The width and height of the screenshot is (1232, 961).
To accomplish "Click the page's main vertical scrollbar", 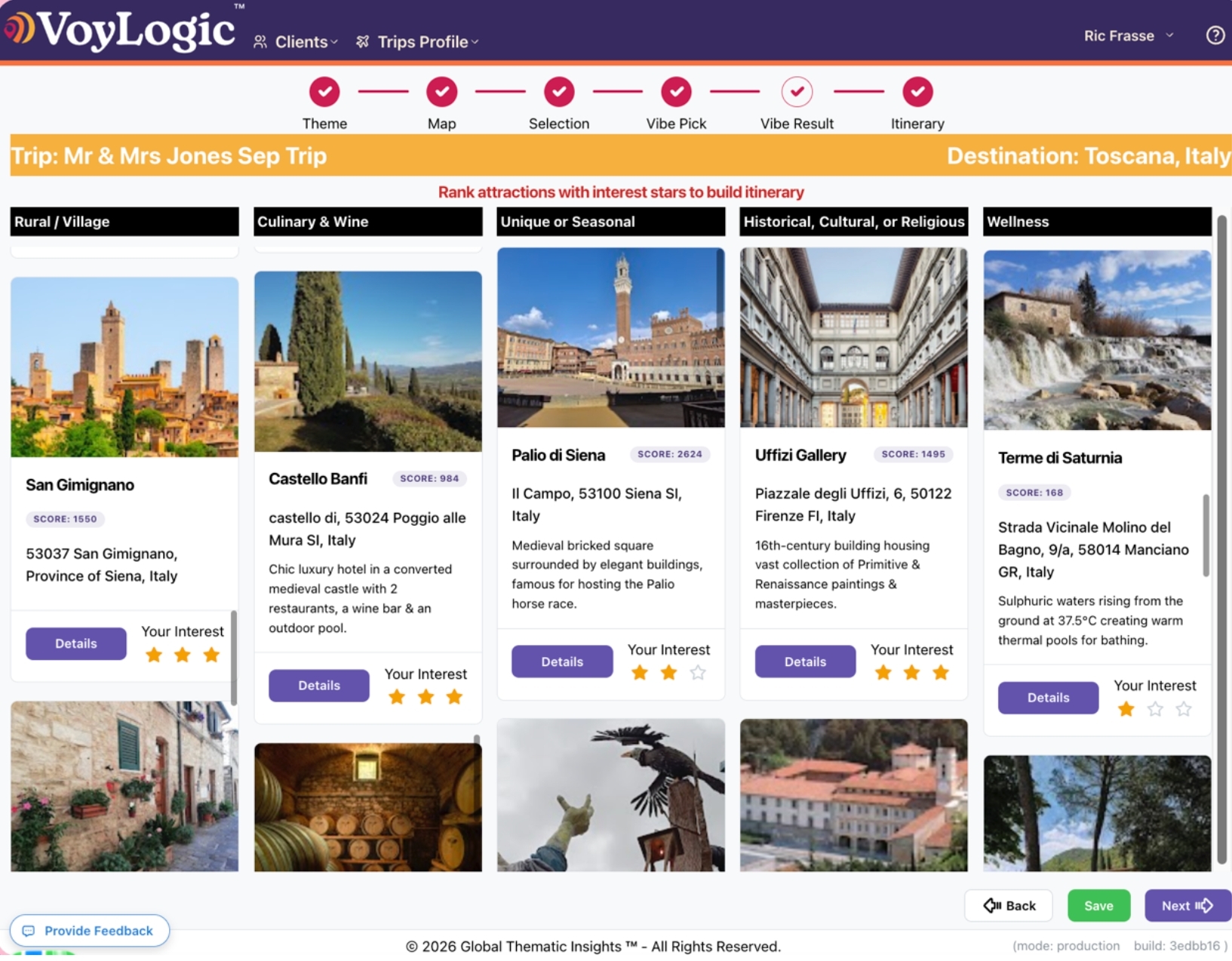I will click(x=1222, y=539).
